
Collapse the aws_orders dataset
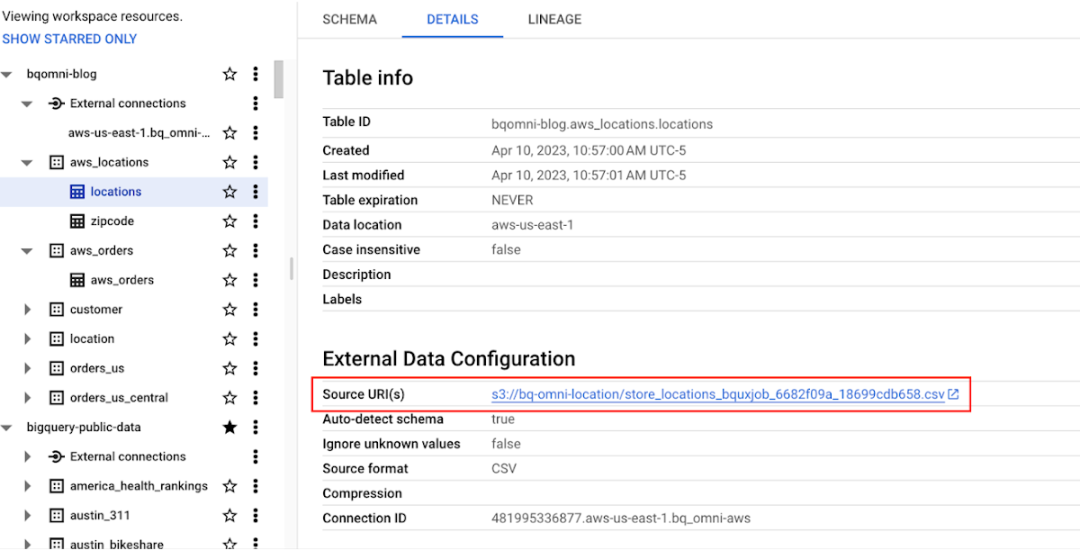(28, 251)
